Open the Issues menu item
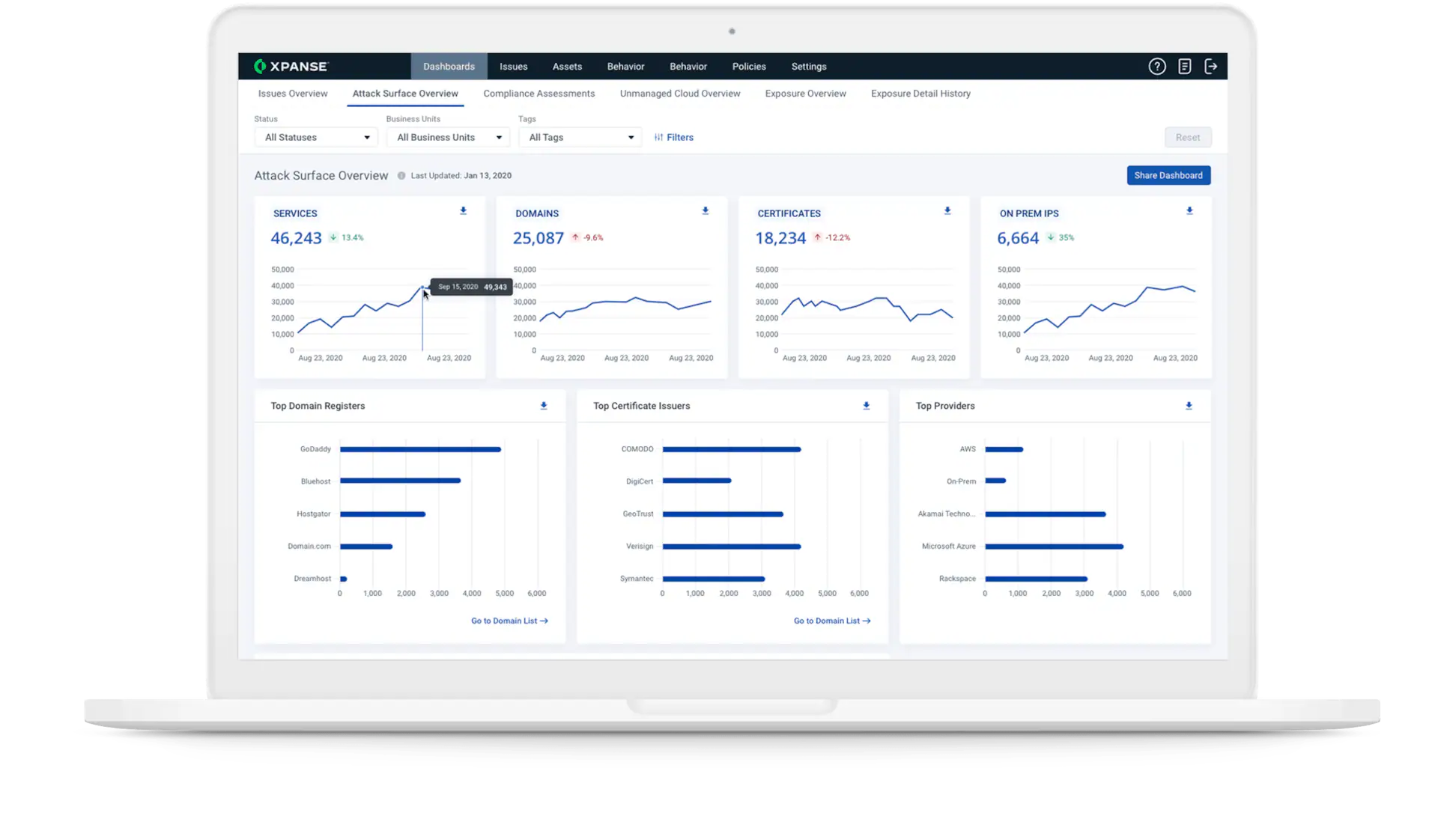This screenshot has width=1438, height=840. 513,67
